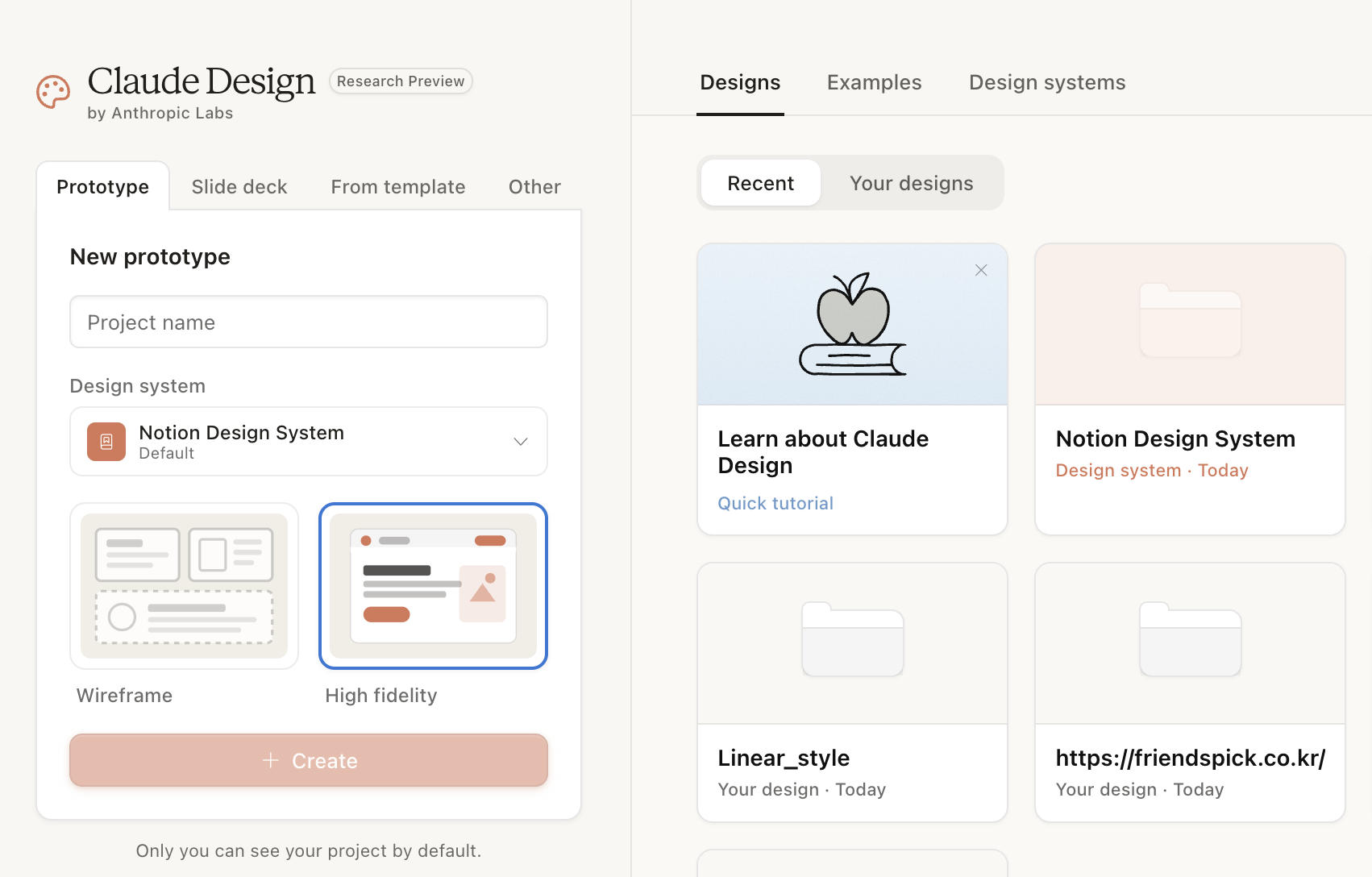This screenshot has height=877, width=1372.
Task: Open the friendspick.co.kr folder icon
Action: [x=1190, y=639]
